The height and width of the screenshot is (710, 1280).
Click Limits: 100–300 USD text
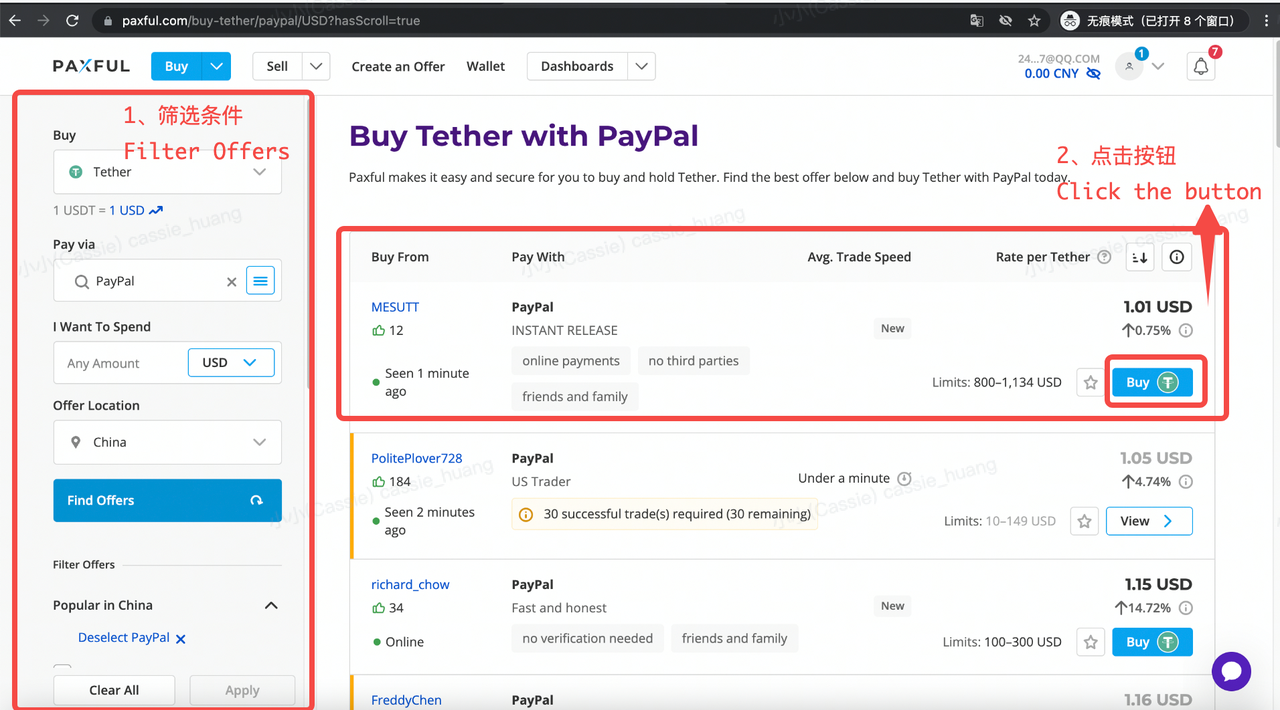tap(1002, 642)
